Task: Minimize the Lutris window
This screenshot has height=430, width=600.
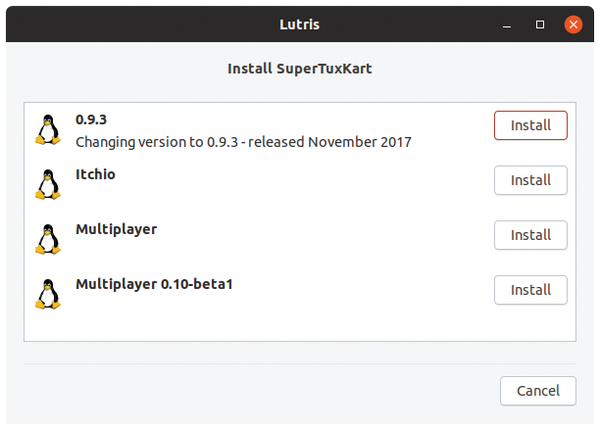Action: (x=507, y=25)
